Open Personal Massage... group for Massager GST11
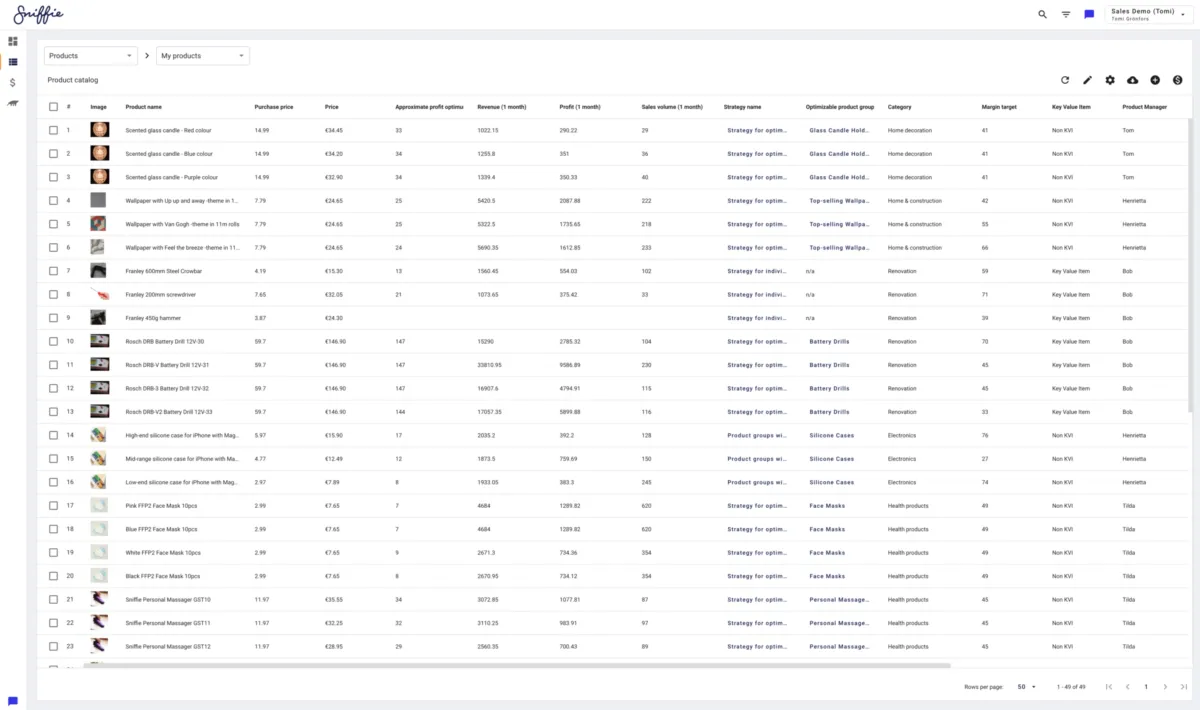 point(839,623)
